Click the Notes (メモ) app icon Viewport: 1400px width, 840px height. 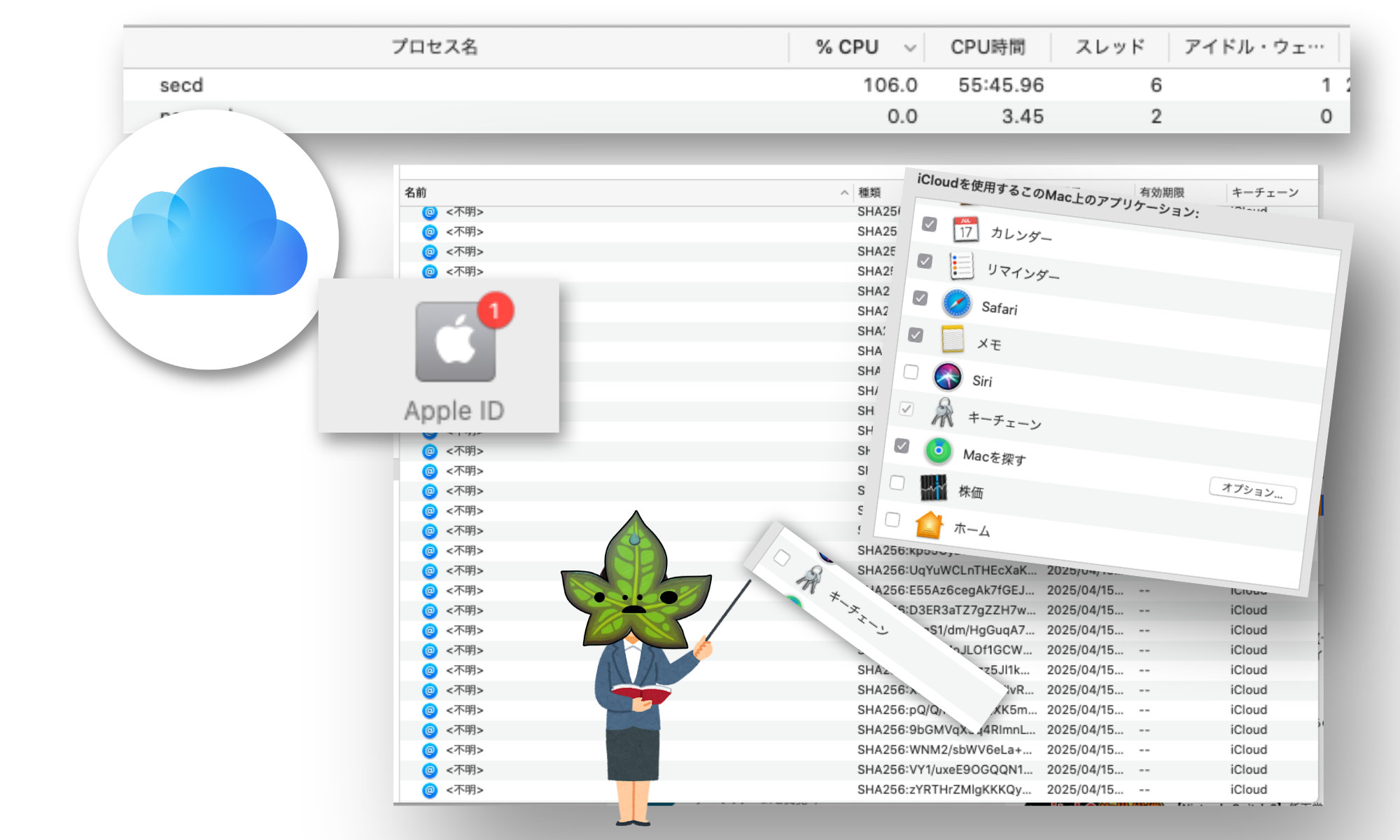[952, 339]
